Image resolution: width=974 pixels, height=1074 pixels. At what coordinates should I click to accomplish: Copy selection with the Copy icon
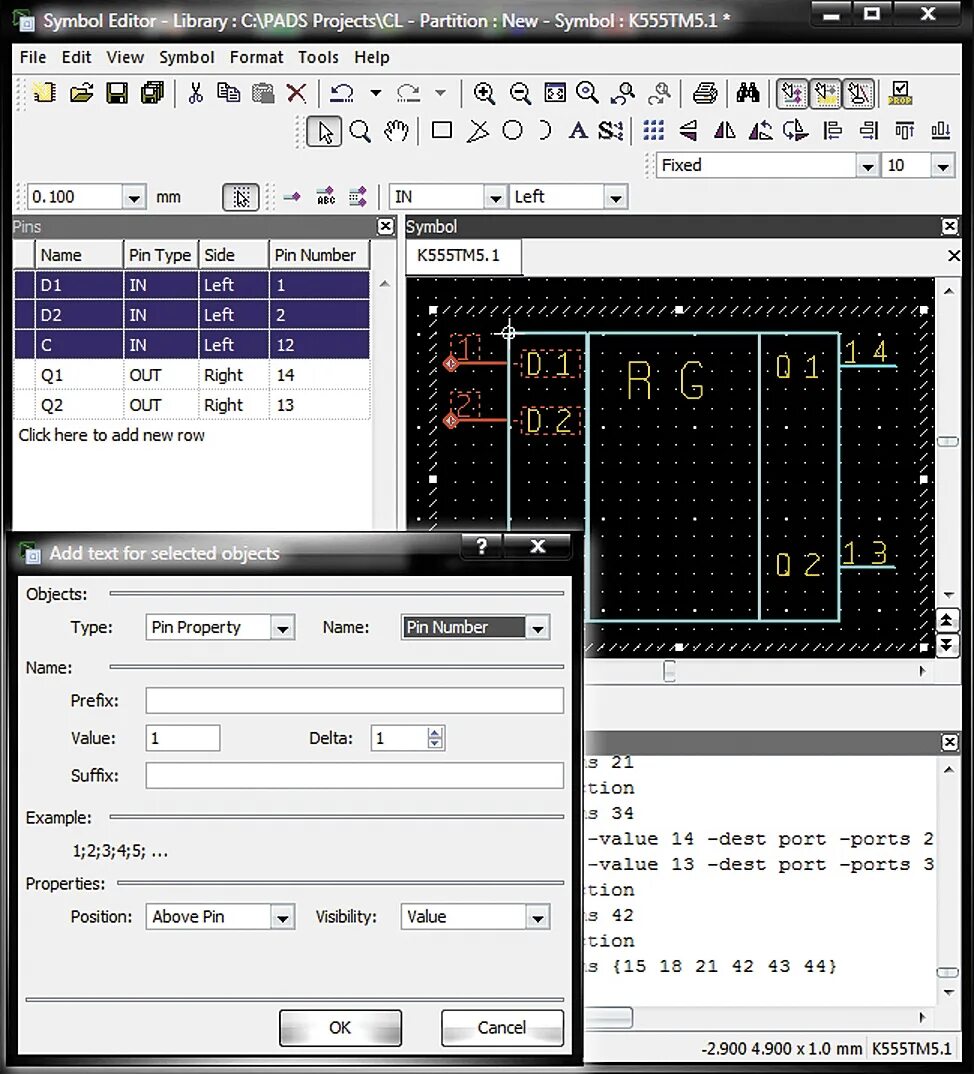228,92
